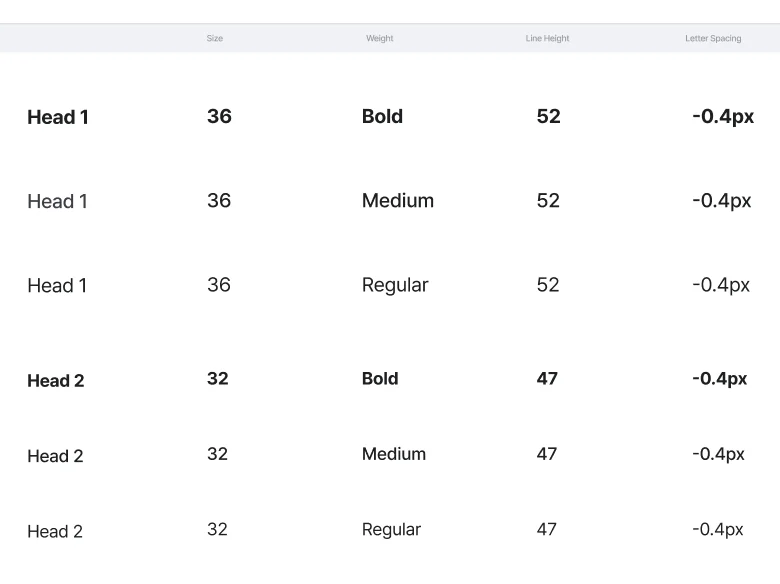Image resolution: width=780 pixels, height=584 pixels.
Task: Click Head 1 label in Medium row
Action: (57, 201)
